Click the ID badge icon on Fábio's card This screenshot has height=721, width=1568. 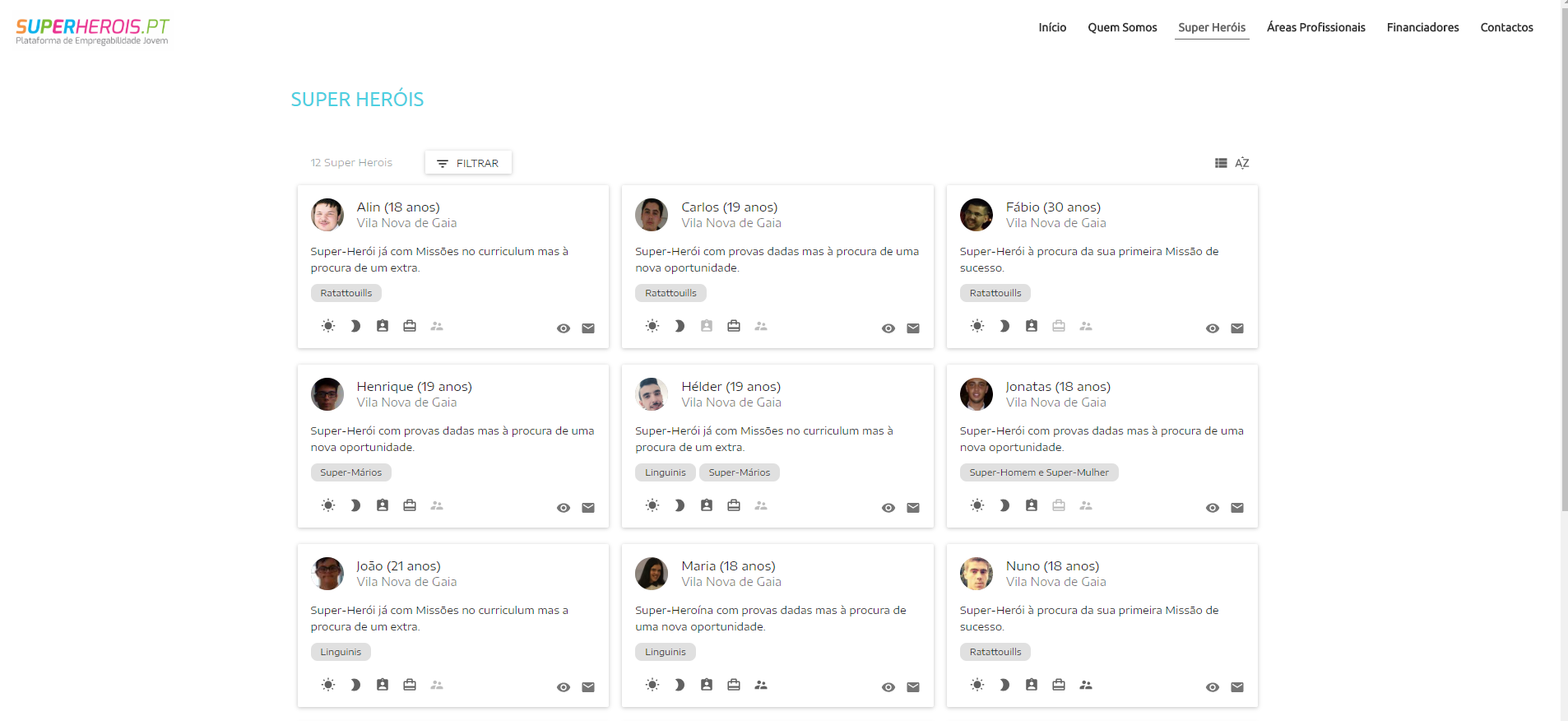click(x=1031, y=326)
